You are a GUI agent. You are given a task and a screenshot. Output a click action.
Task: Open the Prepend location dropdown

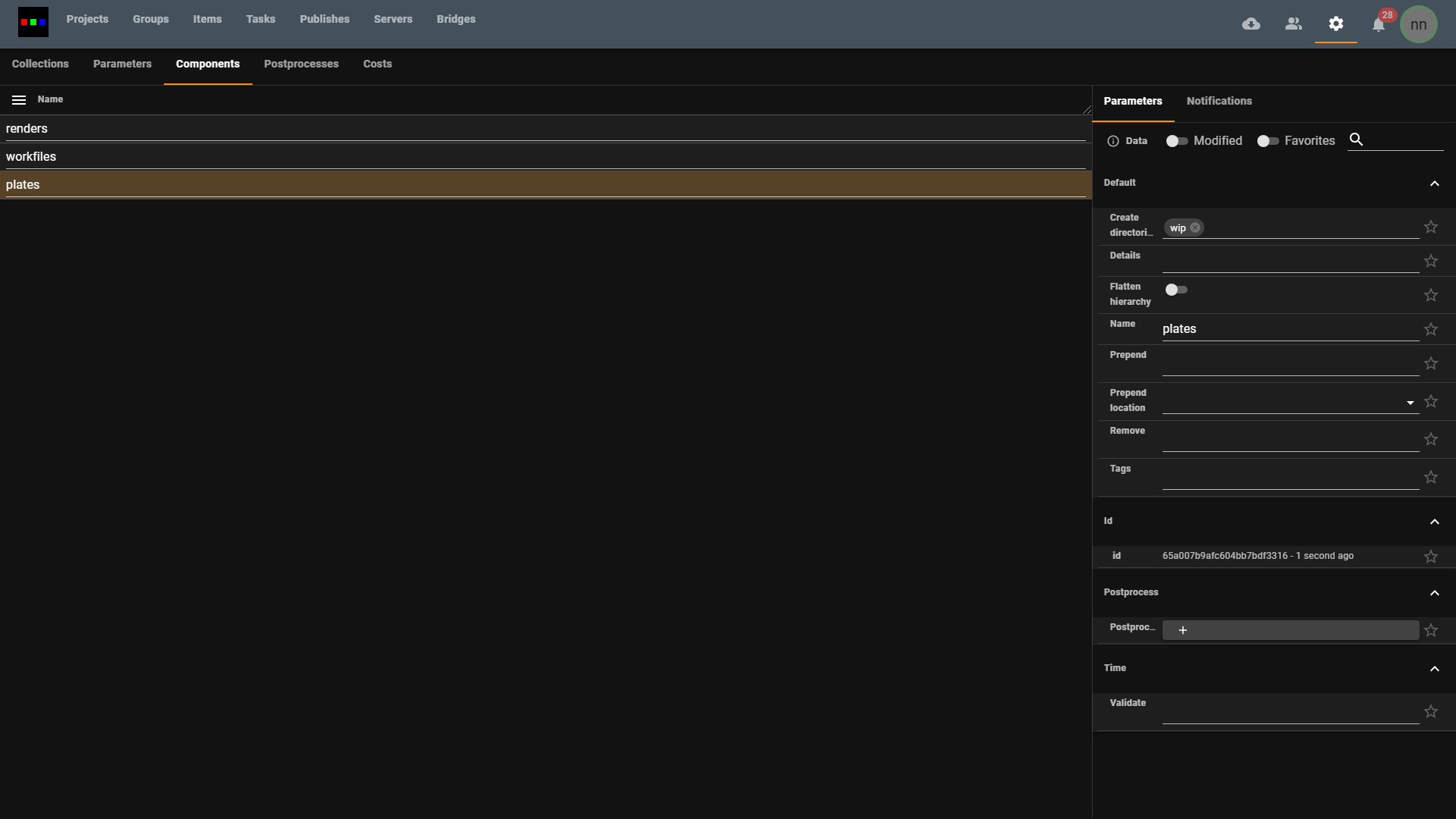(x=1410, y=403)
